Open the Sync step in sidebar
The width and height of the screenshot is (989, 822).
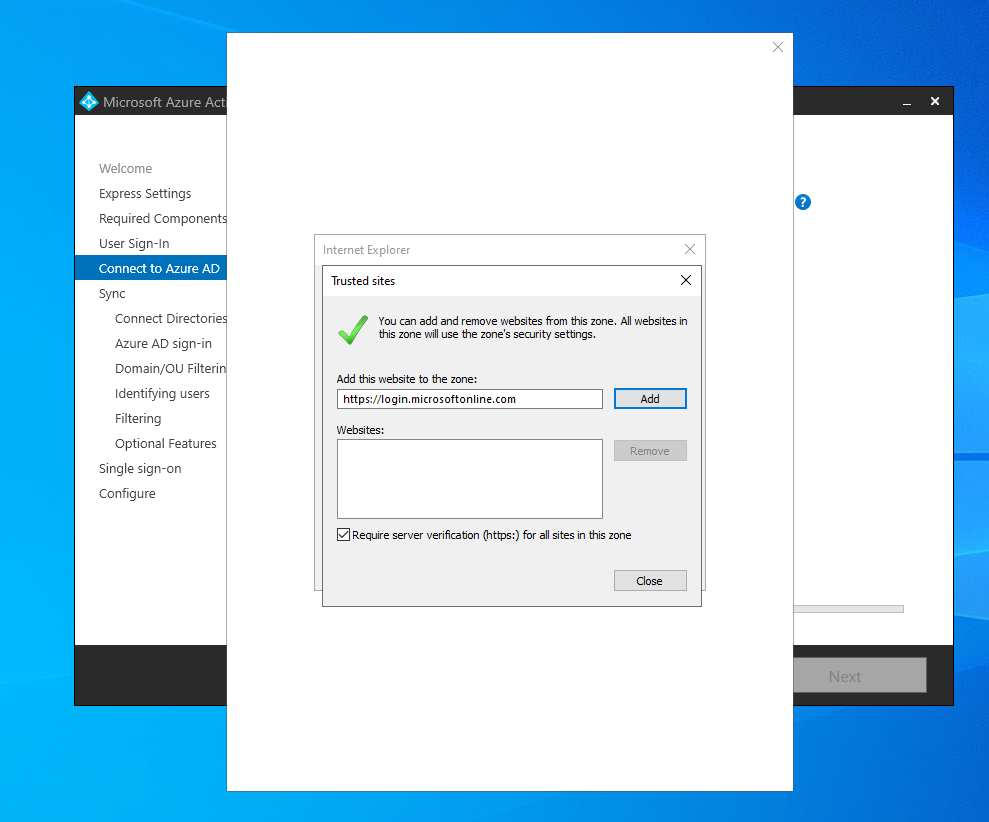[x=112, y=293]
